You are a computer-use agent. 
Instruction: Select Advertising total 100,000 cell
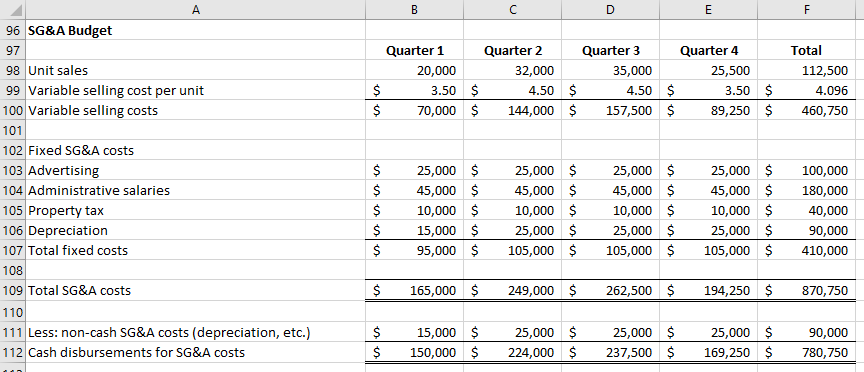tap(806, 170)
